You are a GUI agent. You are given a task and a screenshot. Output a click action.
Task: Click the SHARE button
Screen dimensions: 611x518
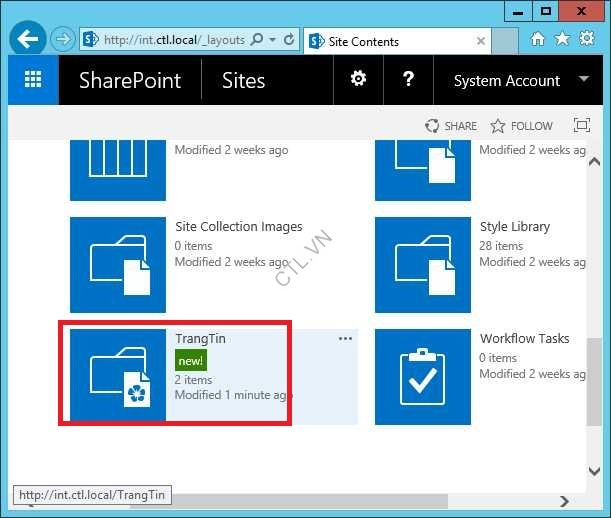click(451, 126)
